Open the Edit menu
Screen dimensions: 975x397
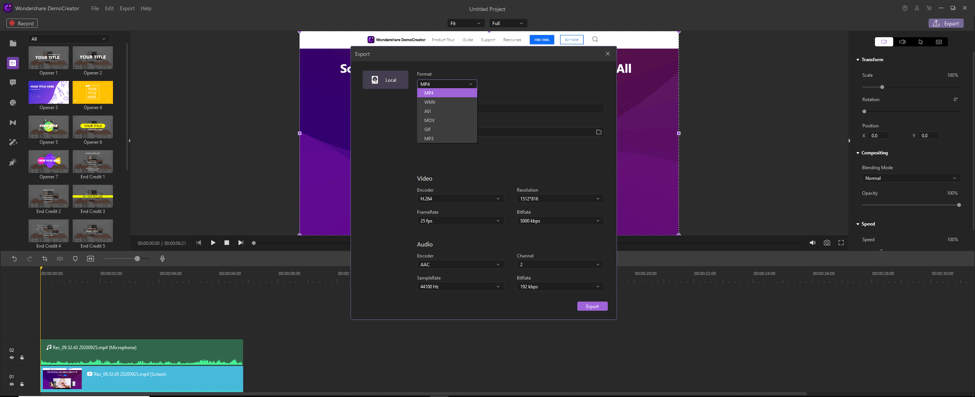click(109, 9)
